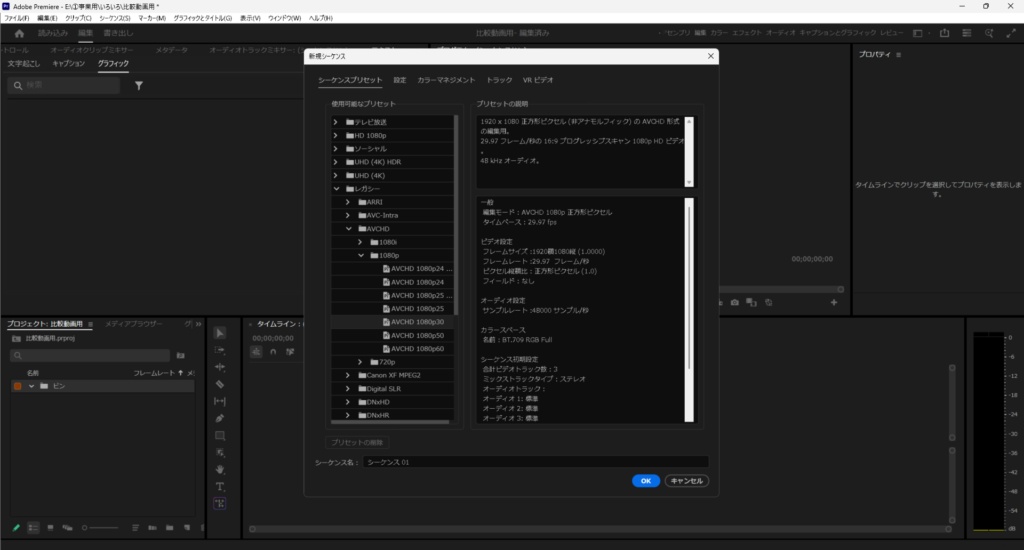Screen dimensions: 1024x550
Task: Select the Hand tool
Action: tap(220, 470)
